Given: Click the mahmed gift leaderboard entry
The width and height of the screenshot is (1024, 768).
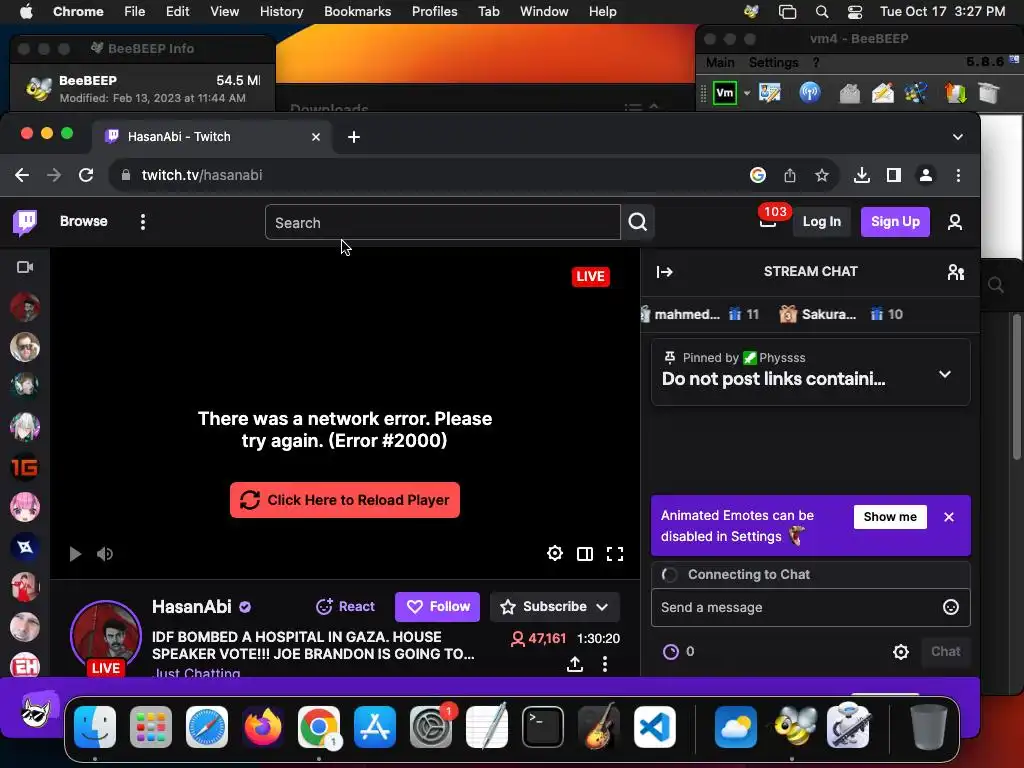Looking at the screenshot, I should tap(700, 314).
